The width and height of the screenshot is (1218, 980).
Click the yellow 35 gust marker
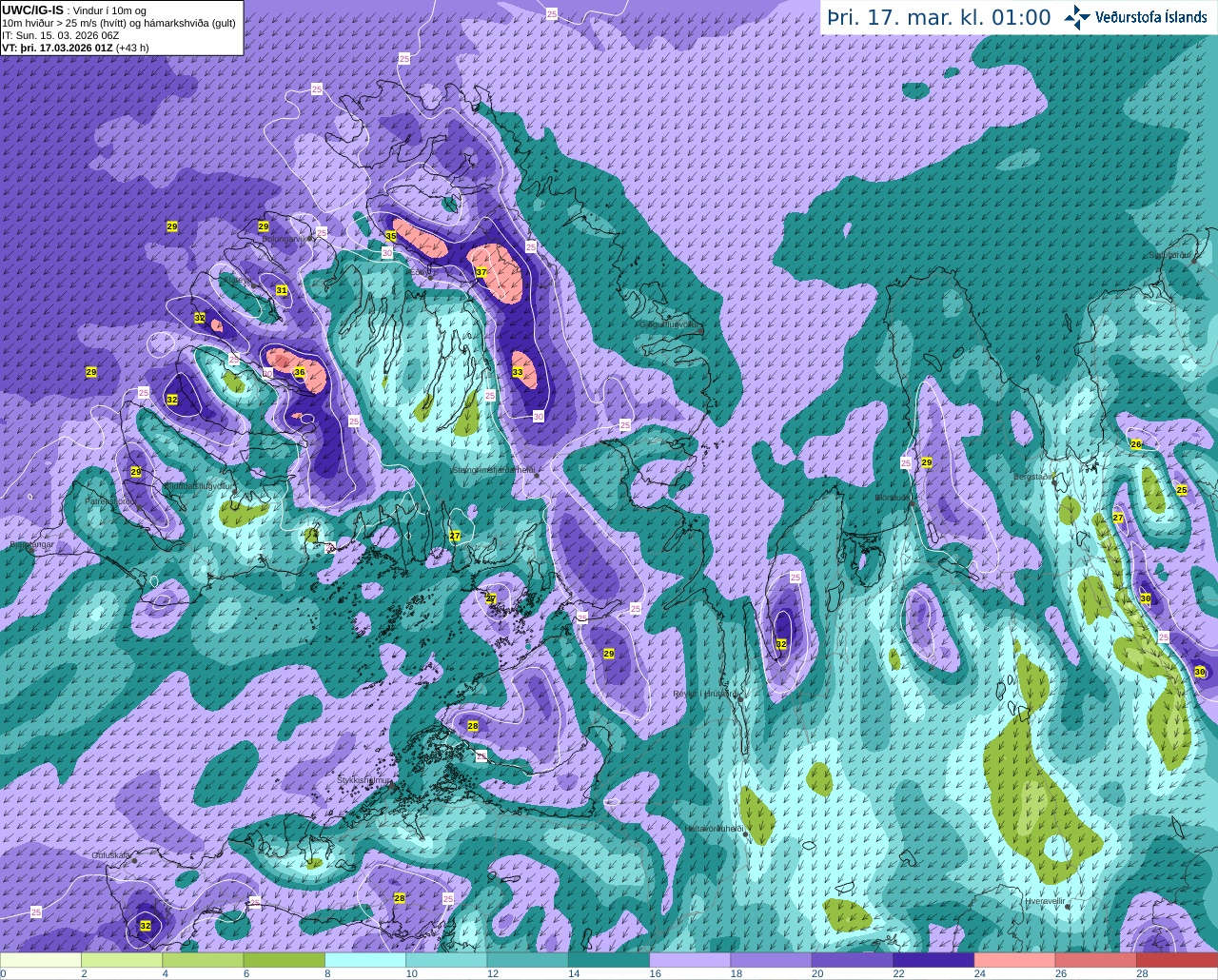(x=390, y=235)
